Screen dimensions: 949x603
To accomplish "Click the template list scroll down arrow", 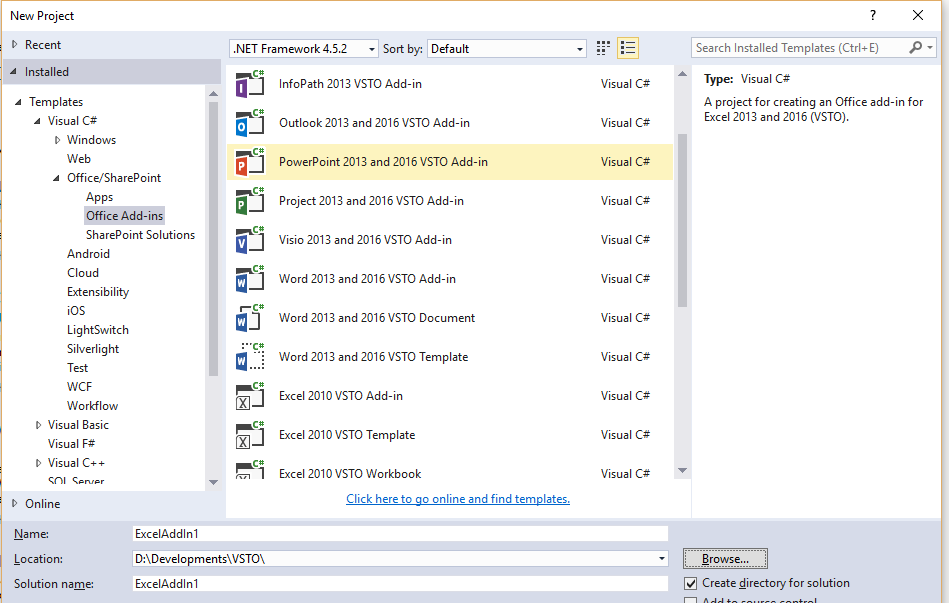I will (683, 470).
